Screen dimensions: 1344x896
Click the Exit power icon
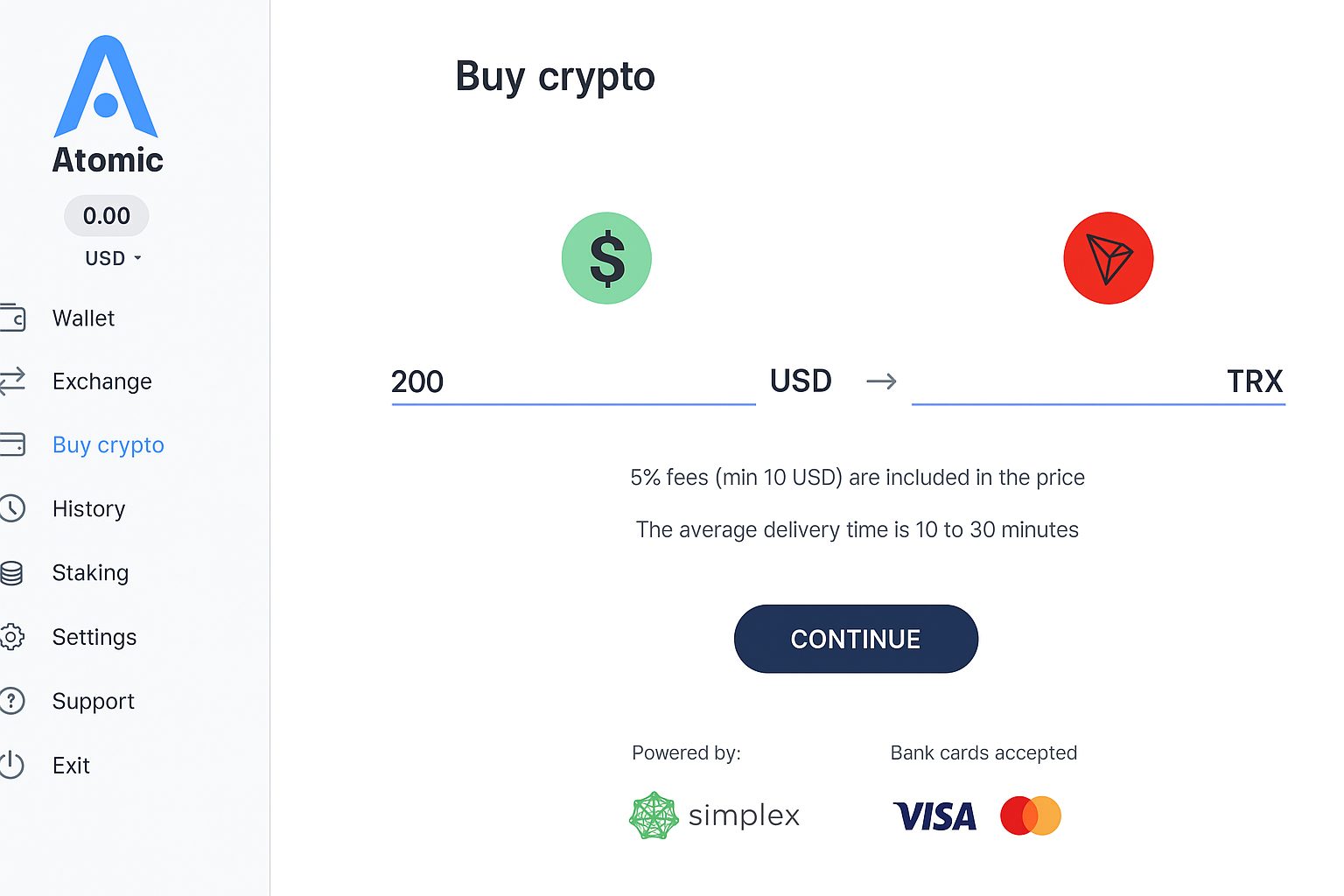point(12,765)
